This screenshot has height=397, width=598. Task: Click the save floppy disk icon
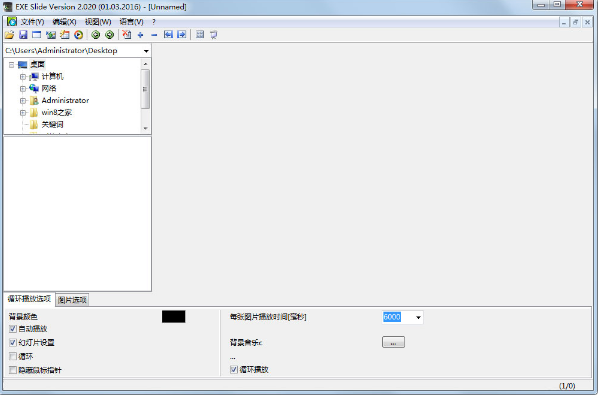point(23,35)
